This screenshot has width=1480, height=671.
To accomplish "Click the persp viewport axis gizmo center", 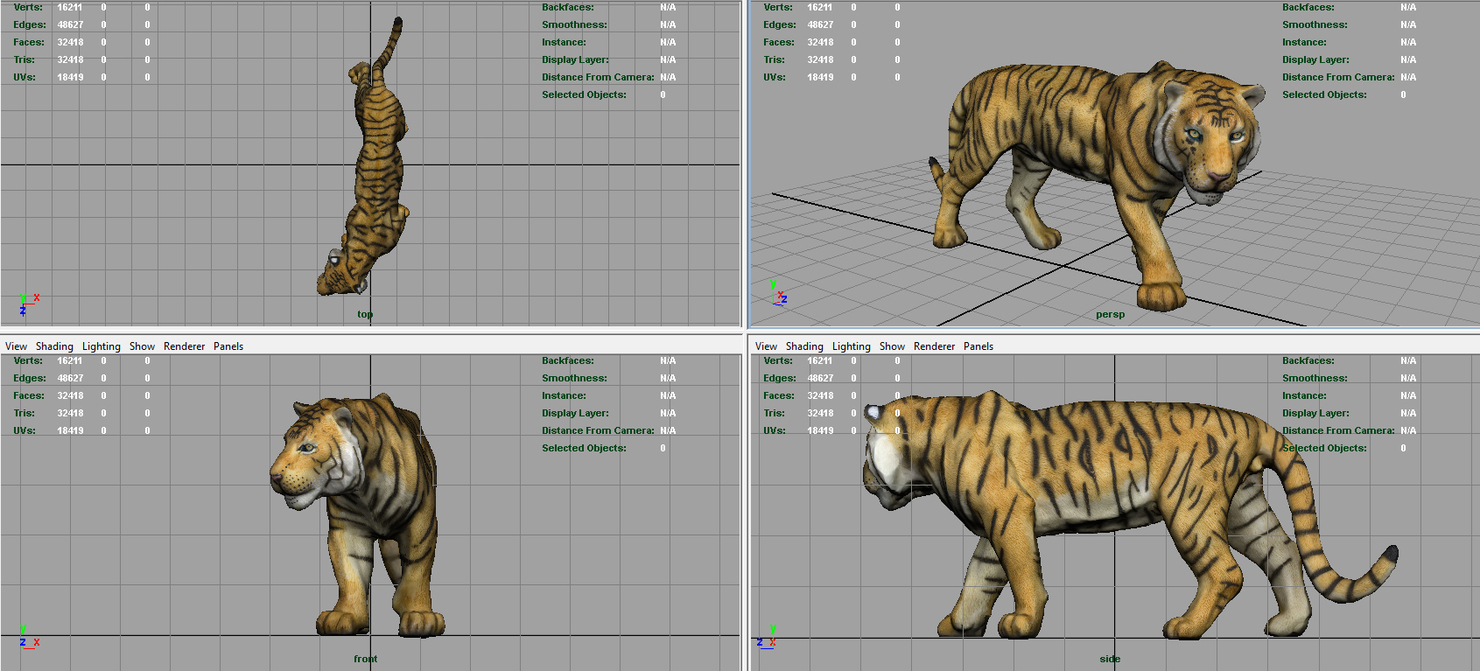I will click(774, 304).
